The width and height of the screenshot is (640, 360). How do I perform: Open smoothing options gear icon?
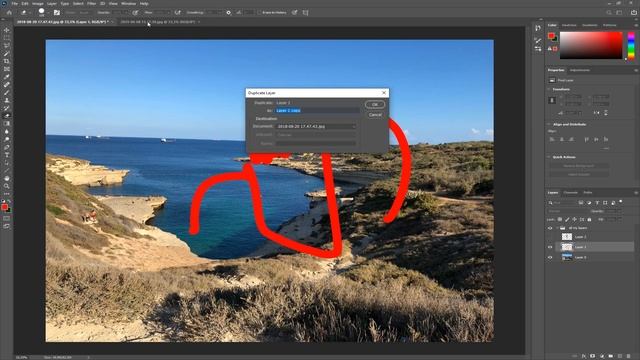[x=229, y=13]
